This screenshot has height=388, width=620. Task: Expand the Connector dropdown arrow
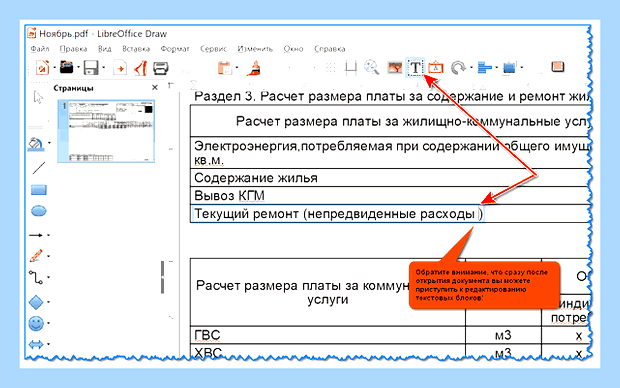pyautogui.click(x=49, y=277)
